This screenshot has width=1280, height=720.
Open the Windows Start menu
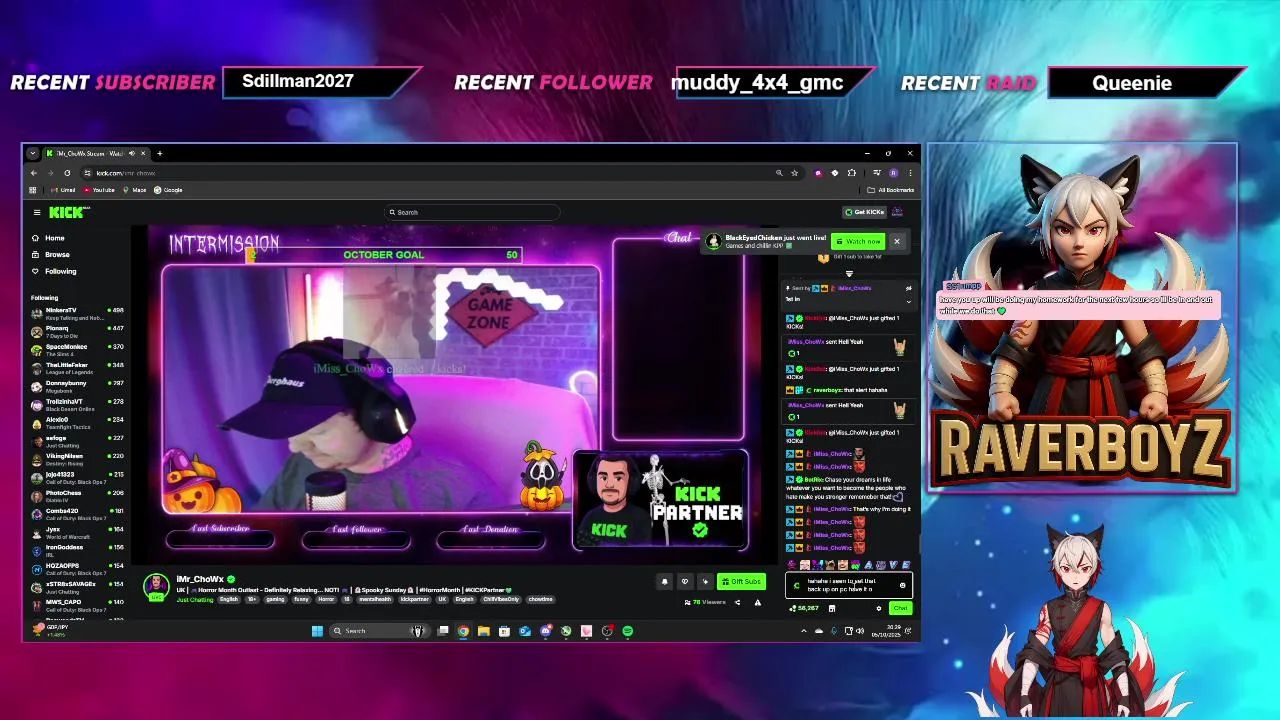tap(317, 631)
